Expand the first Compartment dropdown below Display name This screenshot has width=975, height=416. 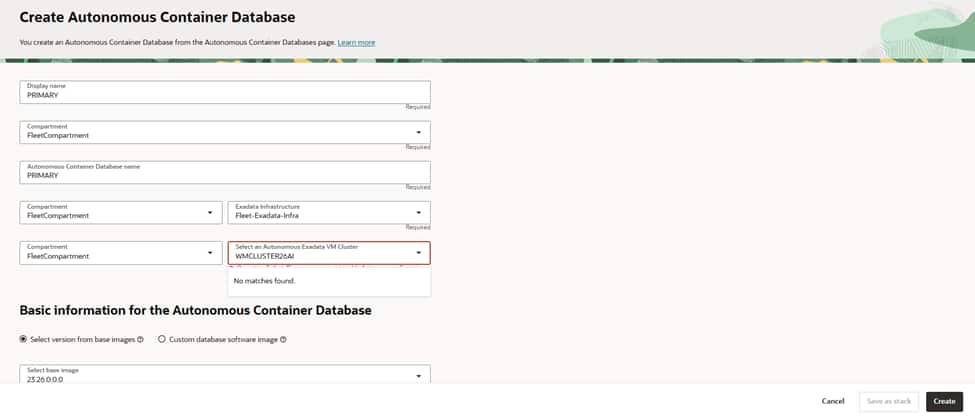point(418,132)
